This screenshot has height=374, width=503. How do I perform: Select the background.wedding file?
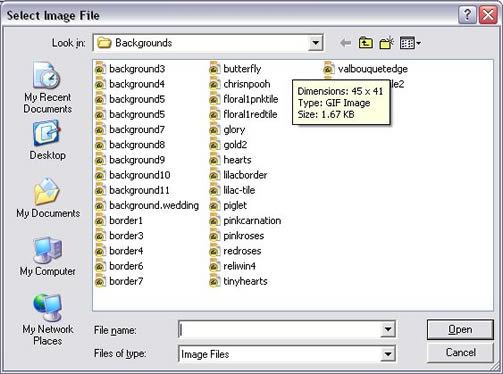(147, 205)
